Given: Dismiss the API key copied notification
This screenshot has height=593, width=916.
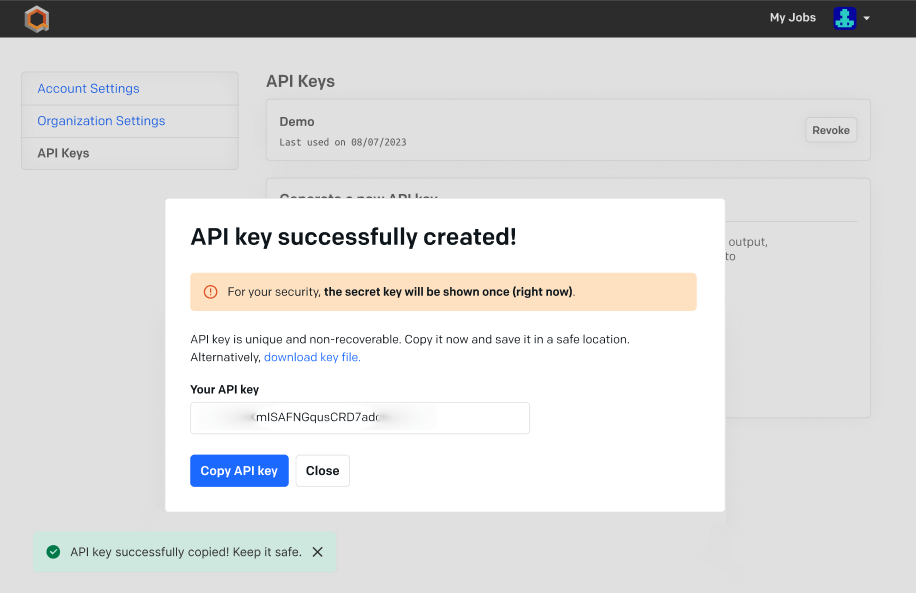Looking at the screenshot, I should point(317,551).
